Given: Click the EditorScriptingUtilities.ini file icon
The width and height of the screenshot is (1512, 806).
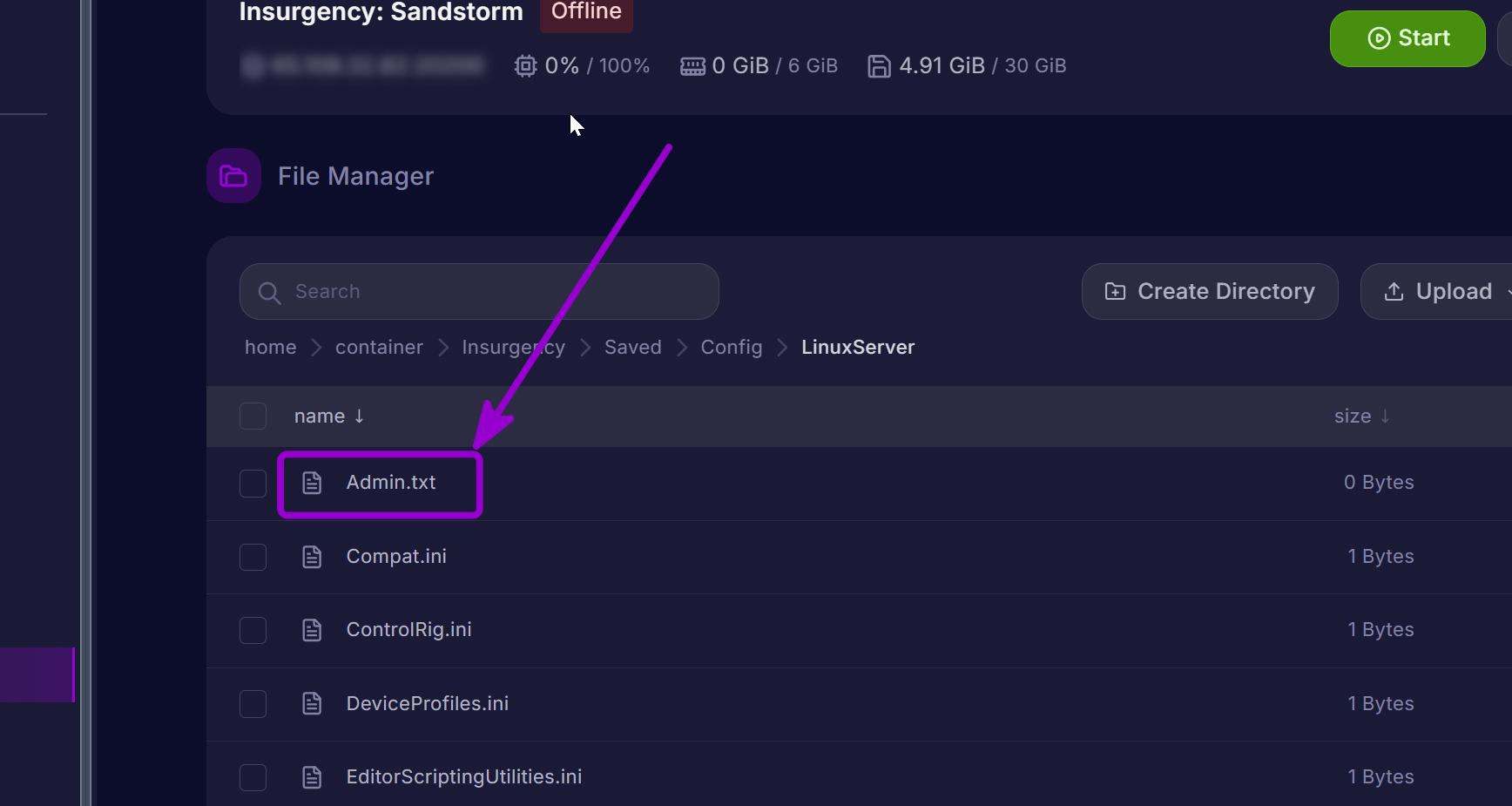Looking at the screenshot, I should [x=312, y=777].
